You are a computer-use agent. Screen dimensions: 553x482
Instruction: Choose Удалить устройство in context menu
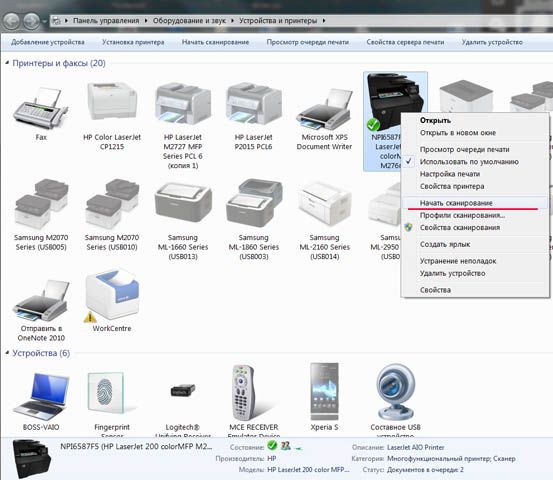click(x=452, y=273)
